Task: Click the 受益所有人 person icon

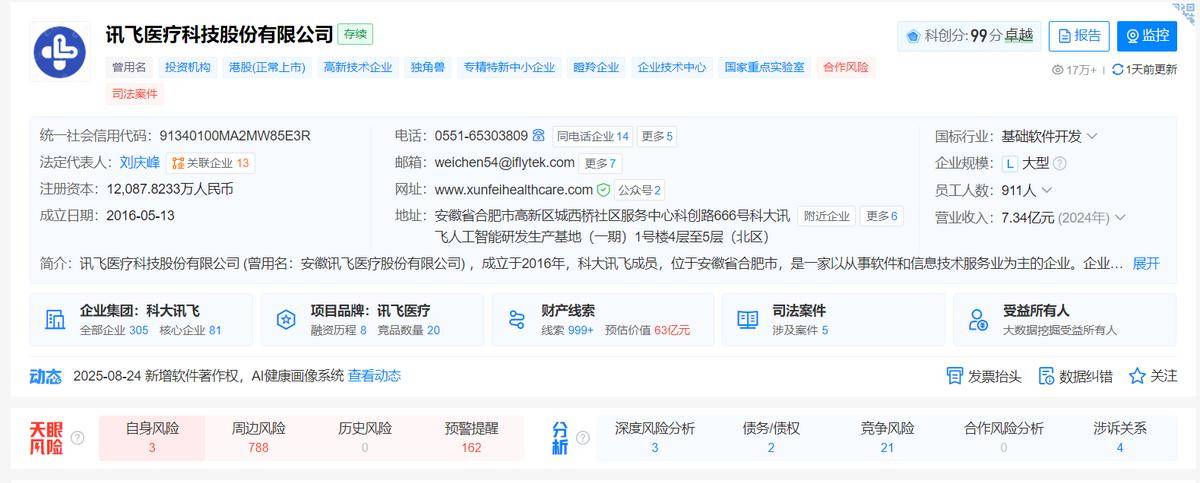Action: click(979, 320)
